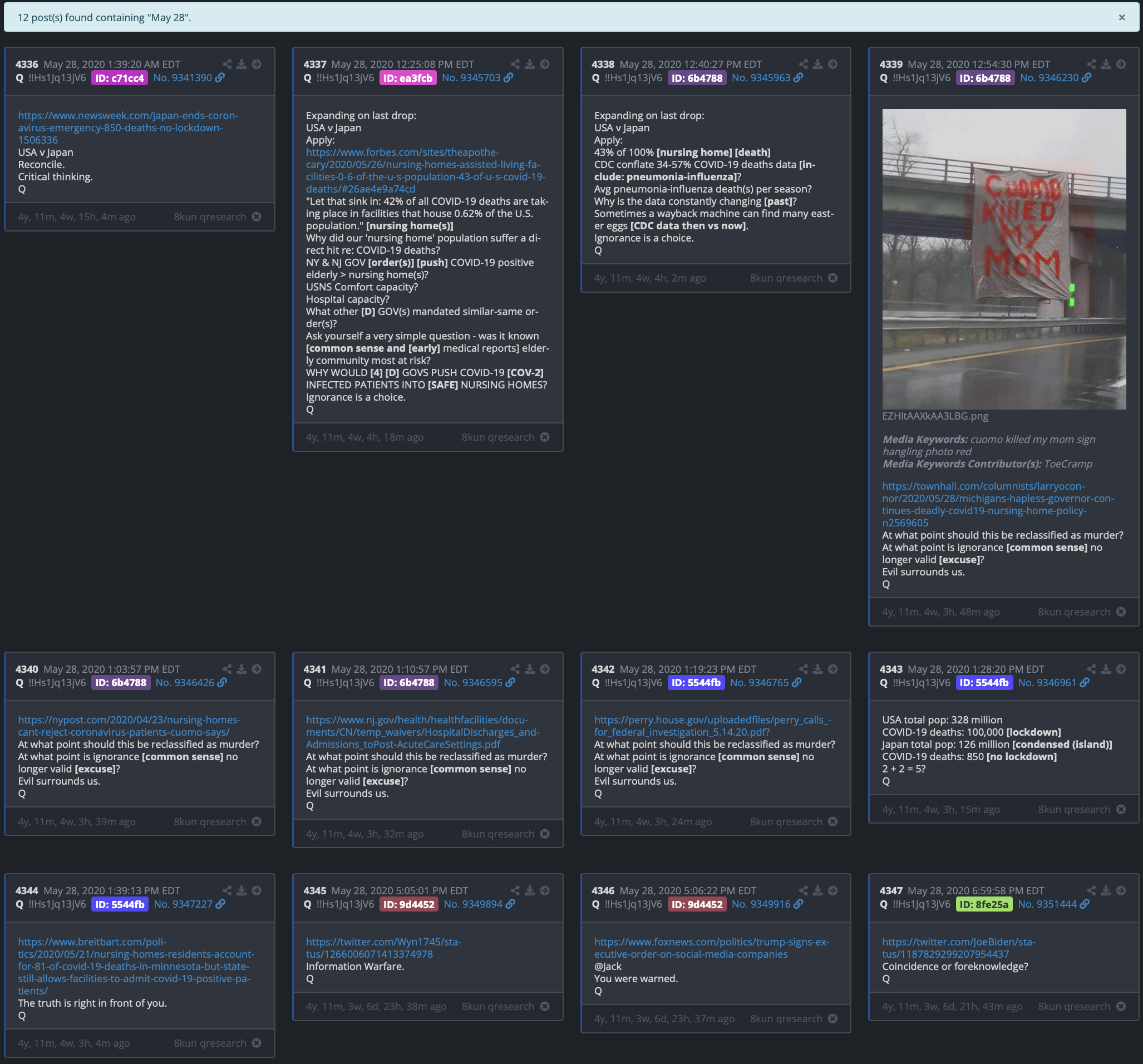Click circle-x icon in post 4345 footer

[544, 1006]
